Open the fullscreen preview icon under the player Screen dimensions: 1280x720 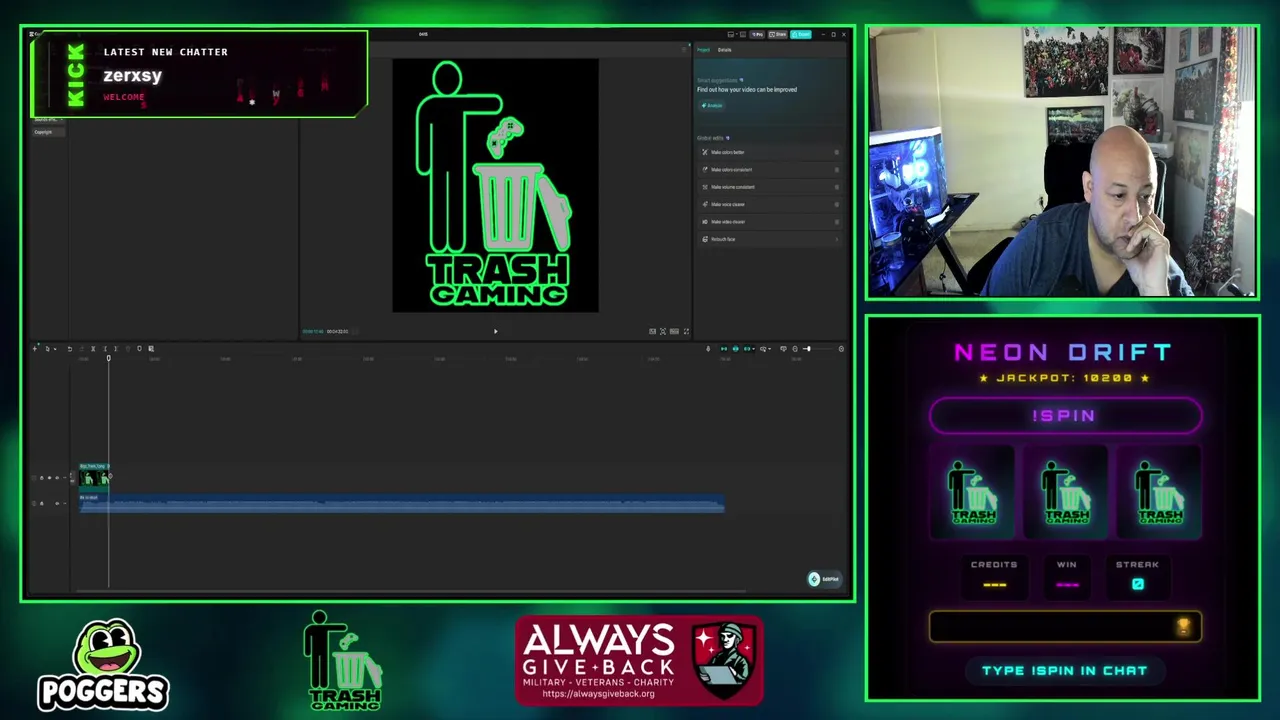686,331
